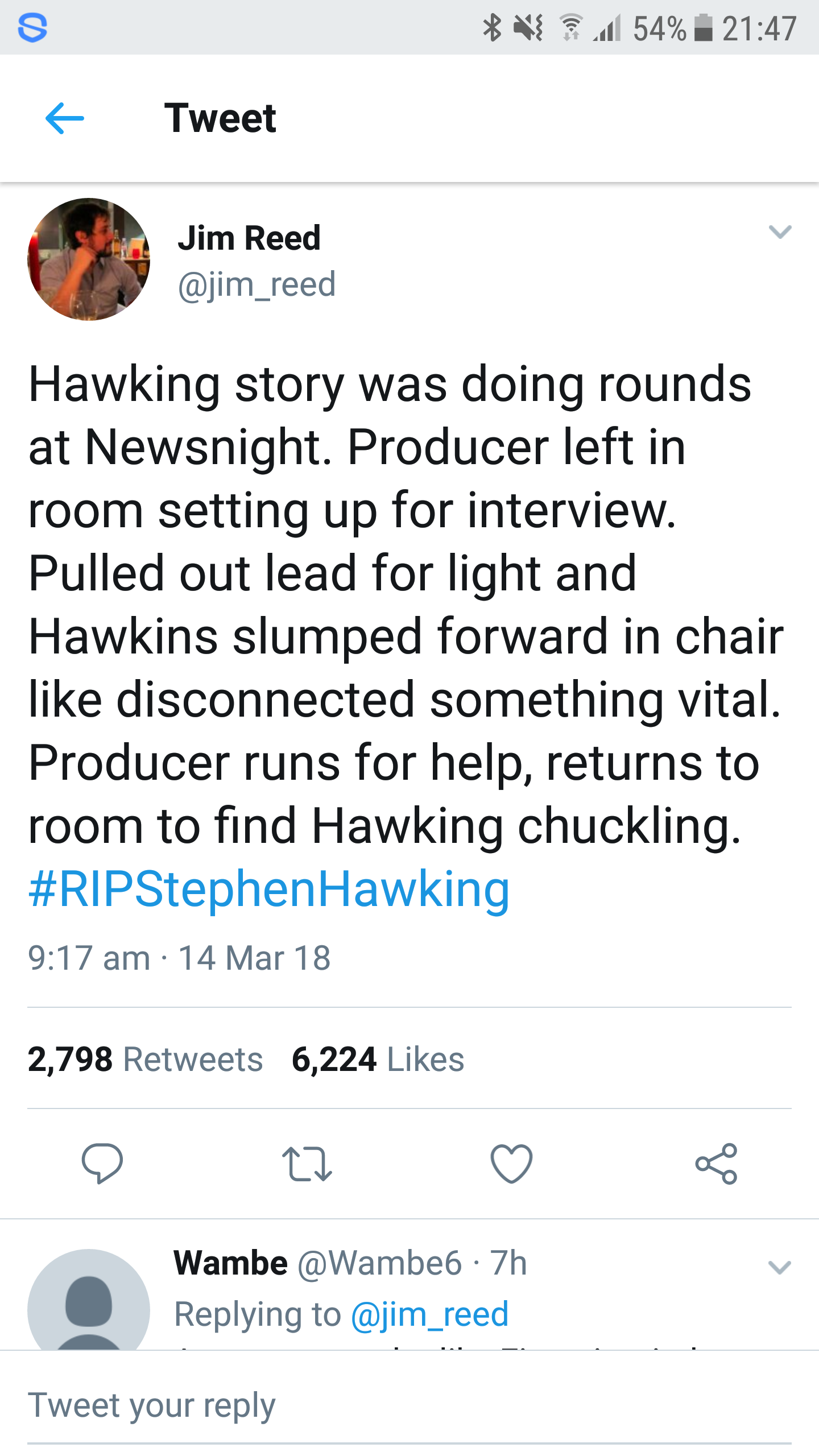Open Jim Reed's profile picture
819x1456 pixels.
[x=89, y=259]
